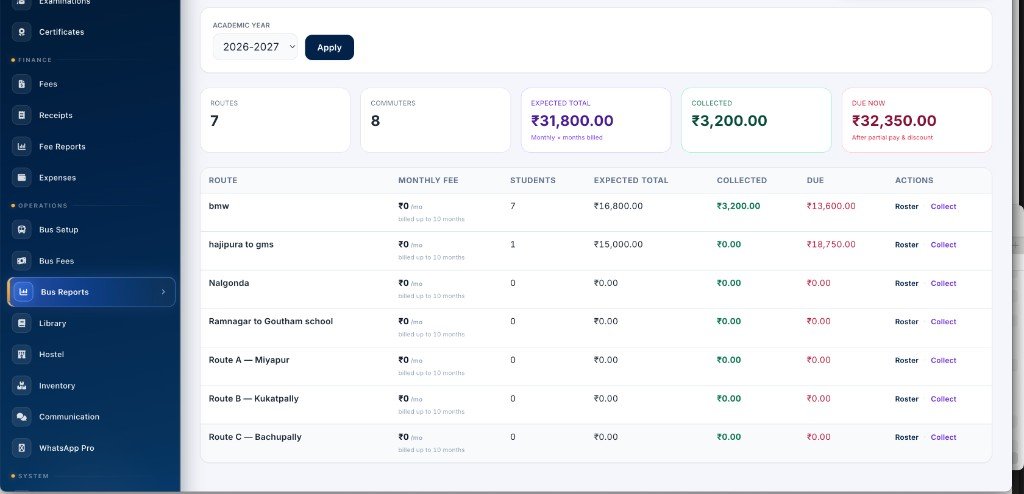Select the bmw route name

[x=219, y=206]
